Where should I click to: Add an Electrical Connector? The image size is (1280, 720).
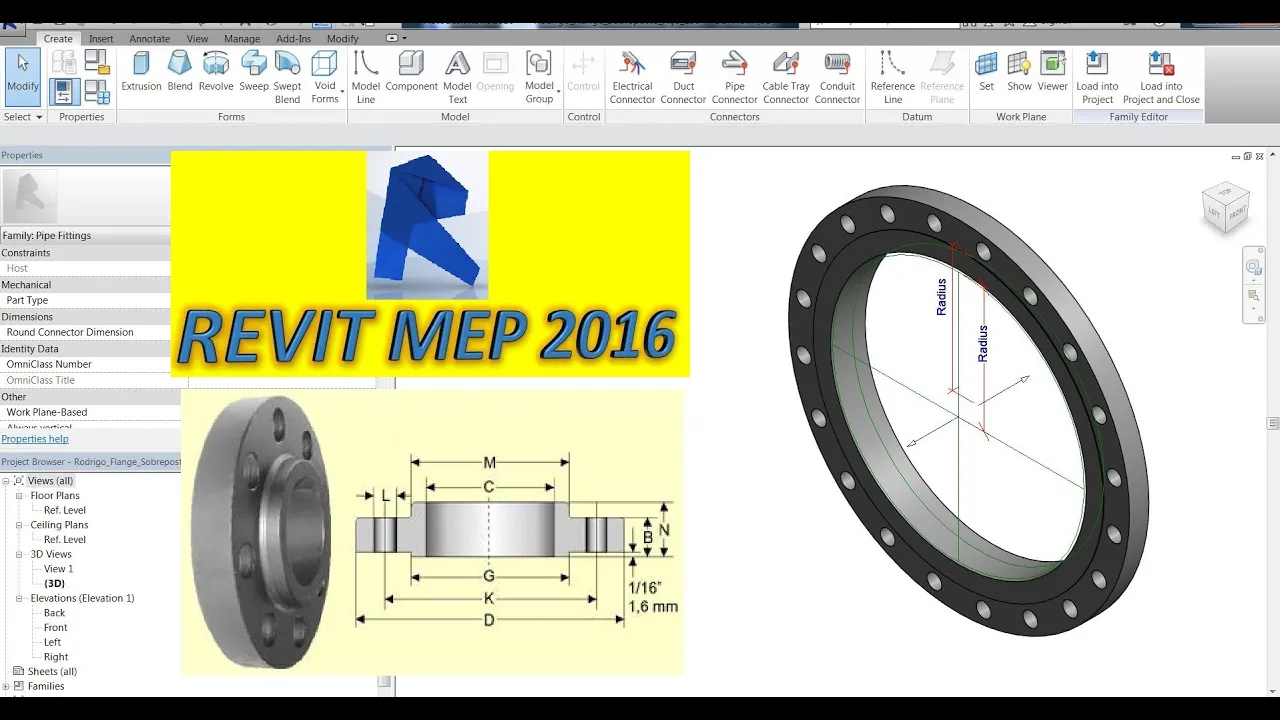click(x=633, y=78)
